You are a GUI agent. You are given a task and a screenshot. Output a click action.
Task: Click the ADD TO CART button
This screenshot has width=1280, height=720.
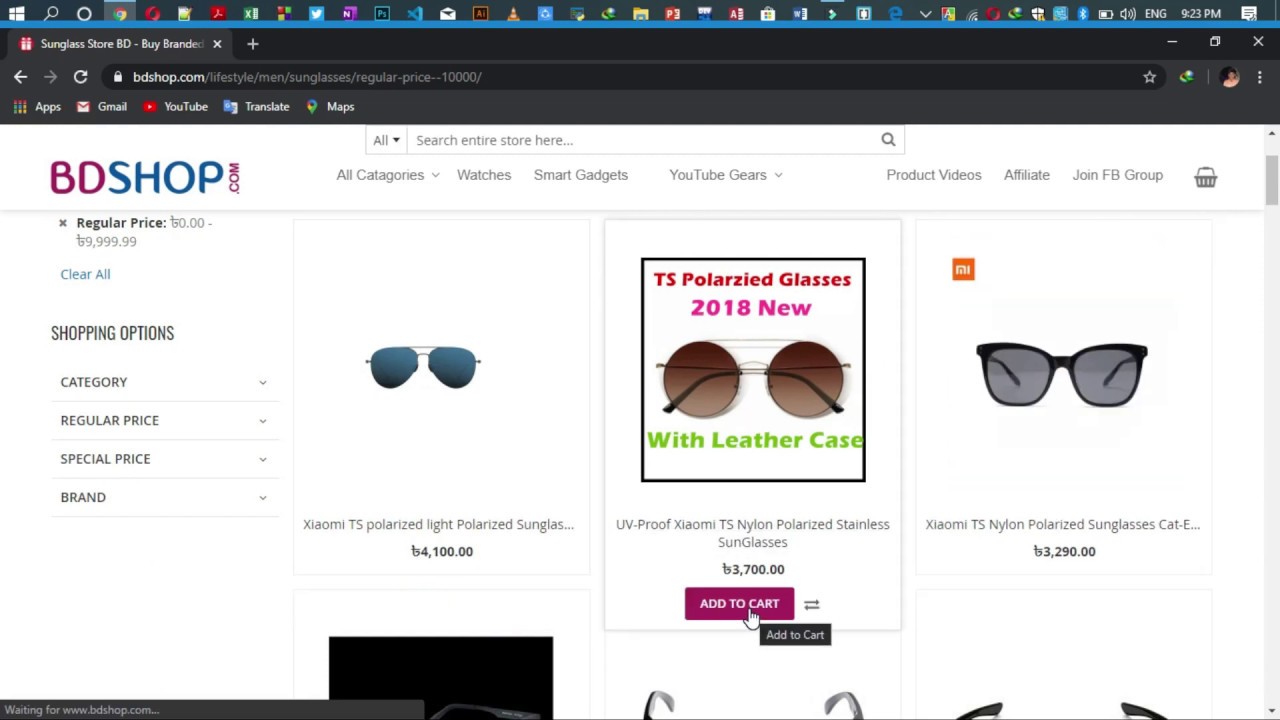(x=739, y=604)
